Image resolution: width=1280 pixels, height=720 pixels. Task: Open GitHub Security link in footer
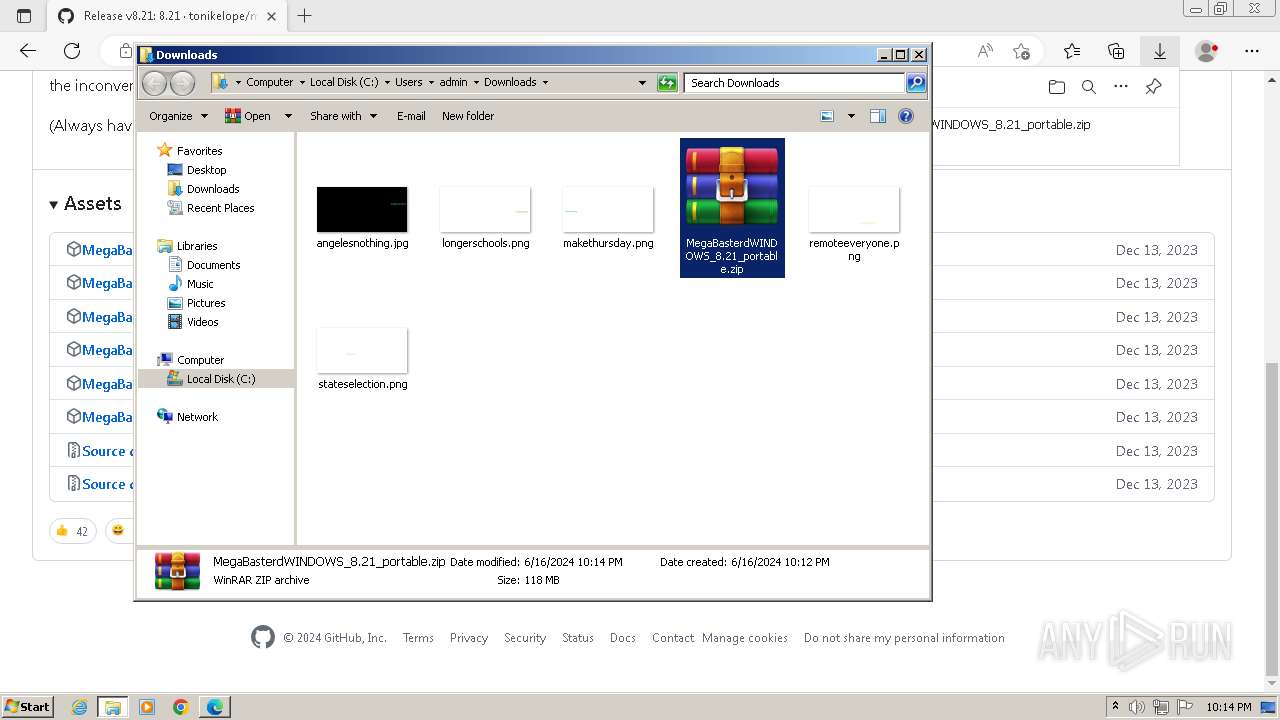click(525, 638)
